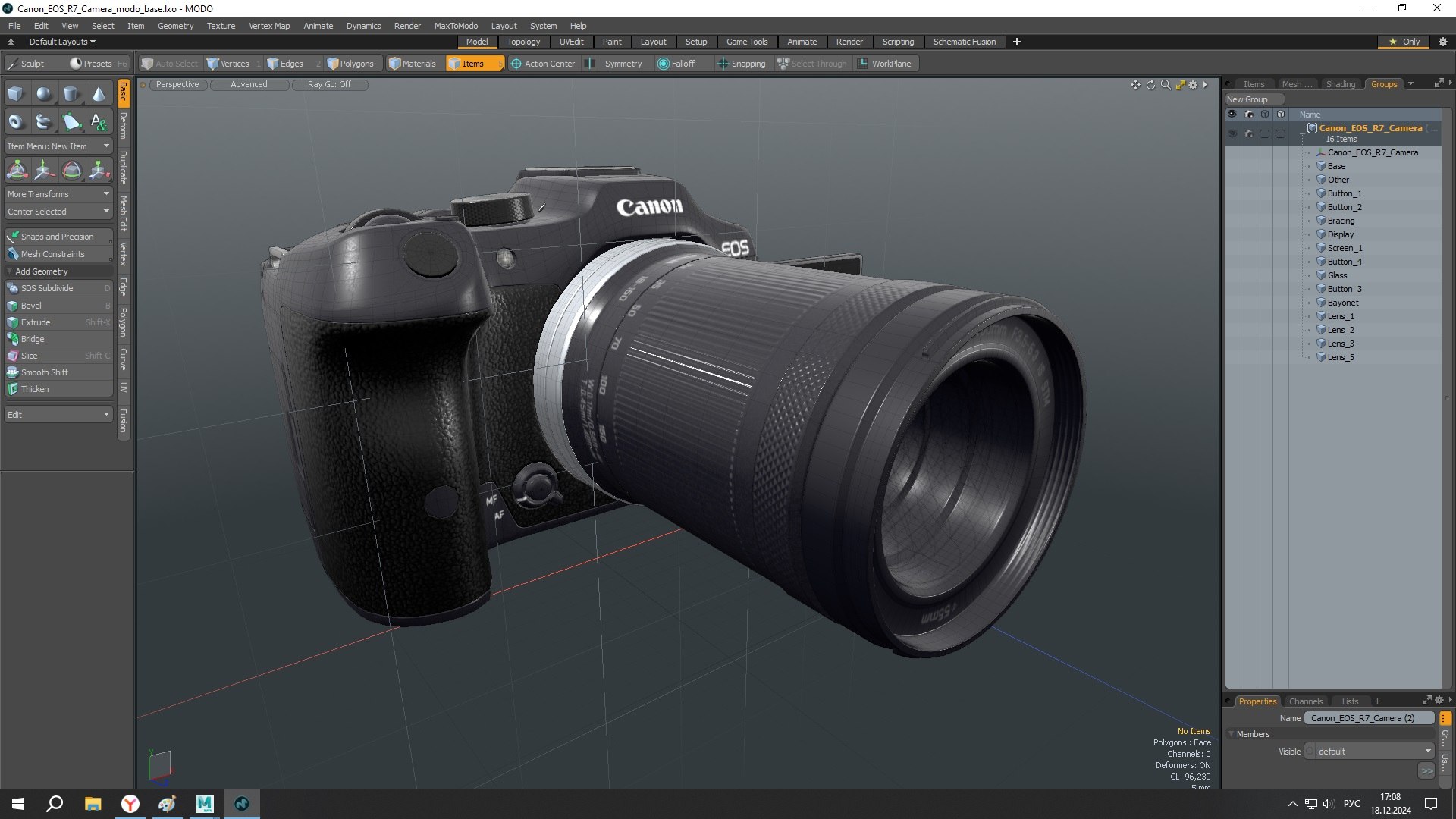1456x819 pixels.
Task: Select the Cylinder primitive tool
Action: (x=71, y=94)
